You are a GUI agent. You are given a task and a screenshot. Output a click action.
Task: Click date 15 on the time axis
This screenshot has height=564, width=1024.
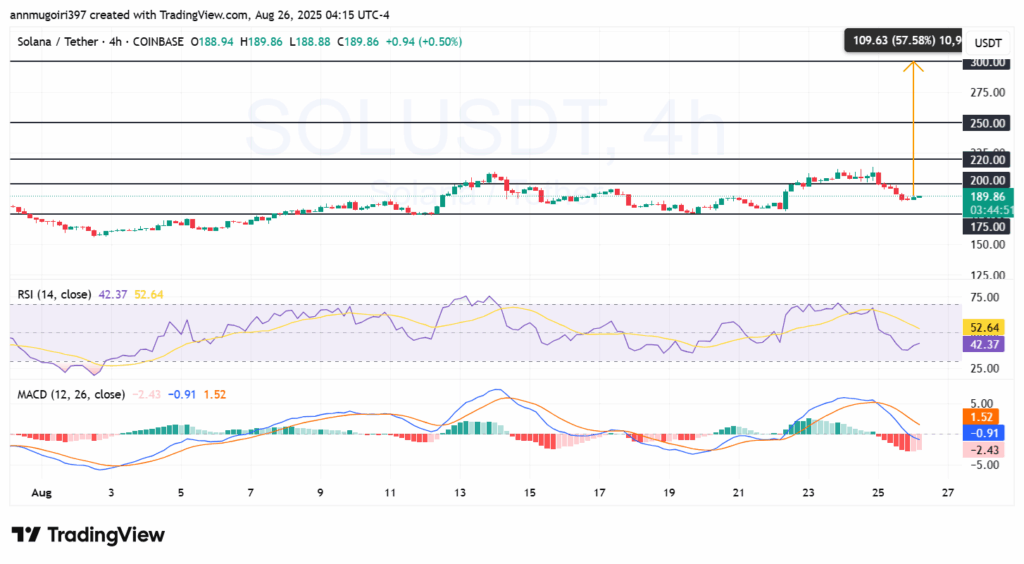coord(530,493)
